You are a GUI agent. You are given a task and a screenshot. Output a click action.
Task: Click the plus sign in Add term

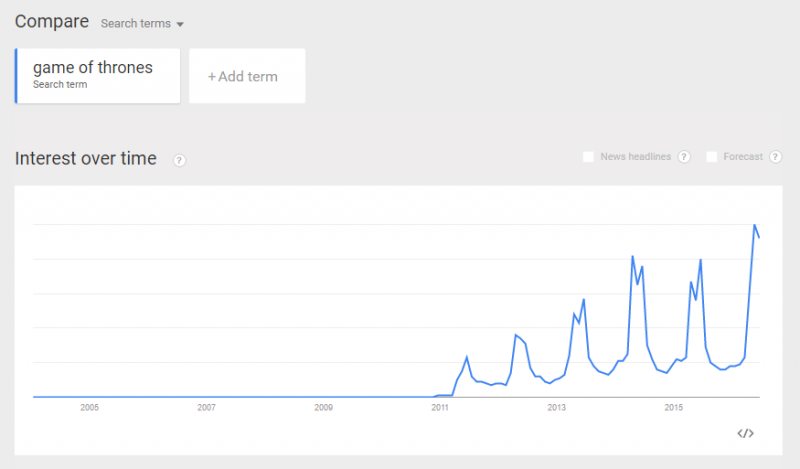(212, 77)
